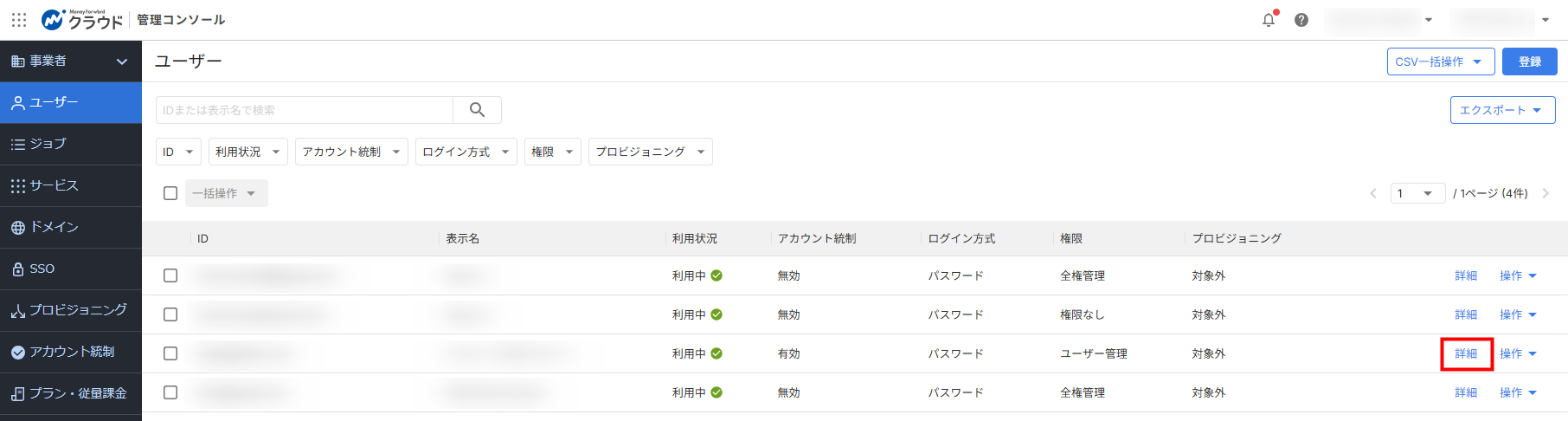Screen dimensions: 1568x421
Task: Expand the CSV一括操作 dropdown
Action: 1441,62
